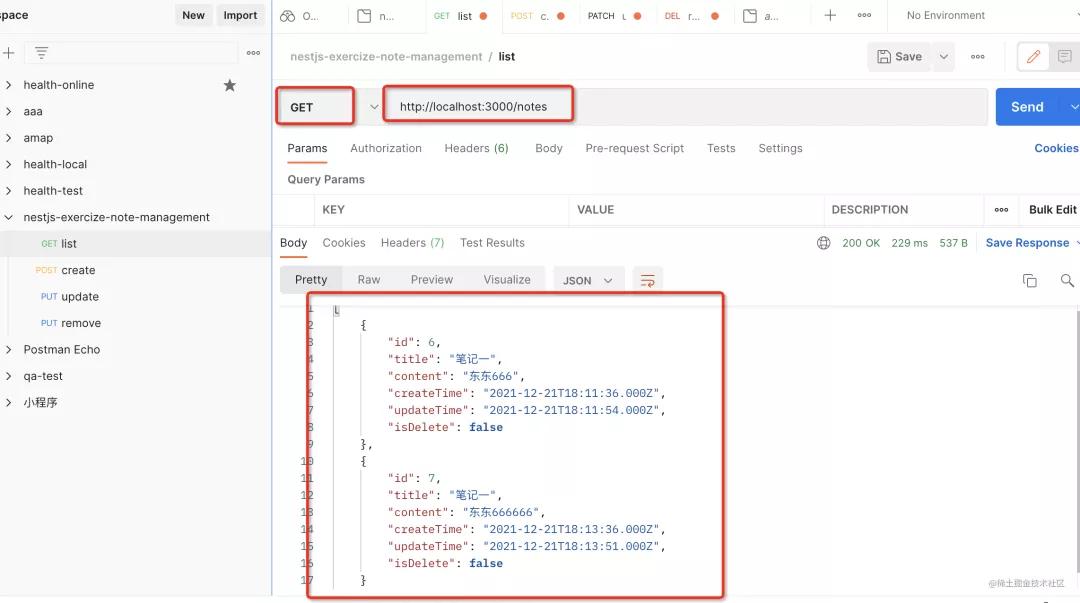Expand the Postman Echo collection
The image size is (1080, 603).
point(8,349)
